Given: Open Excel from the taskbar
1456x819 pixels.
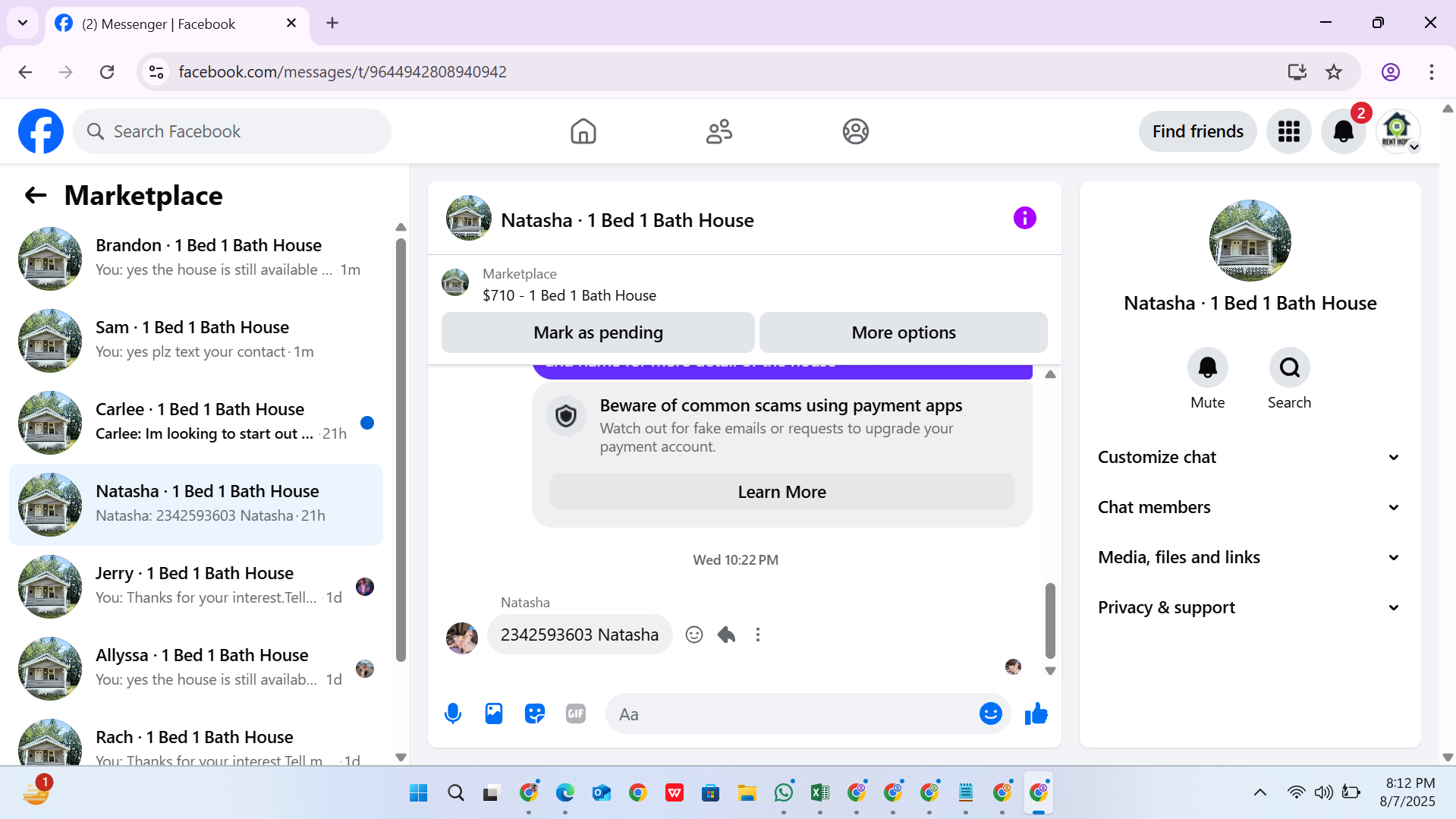Looking at the screenshot, I should click(819, 793).
